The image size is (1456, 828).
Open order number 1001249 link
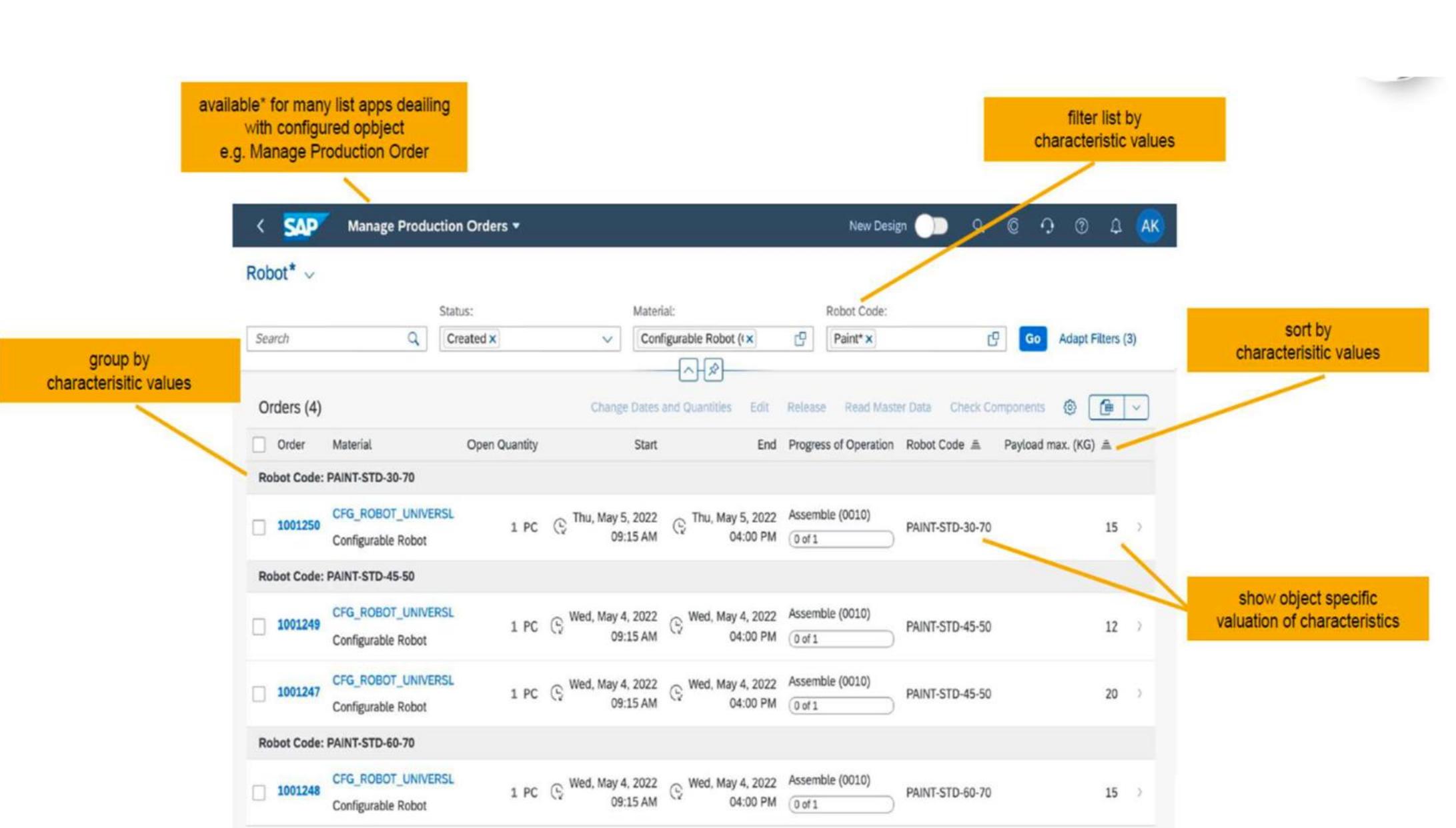click(298, 625)
